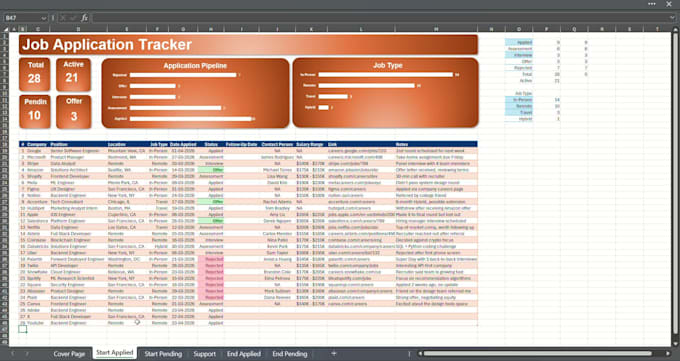Screen dimensions: 680x361
Task: Select the Rejected status in Palantir row
Action: tap(211, 259)
